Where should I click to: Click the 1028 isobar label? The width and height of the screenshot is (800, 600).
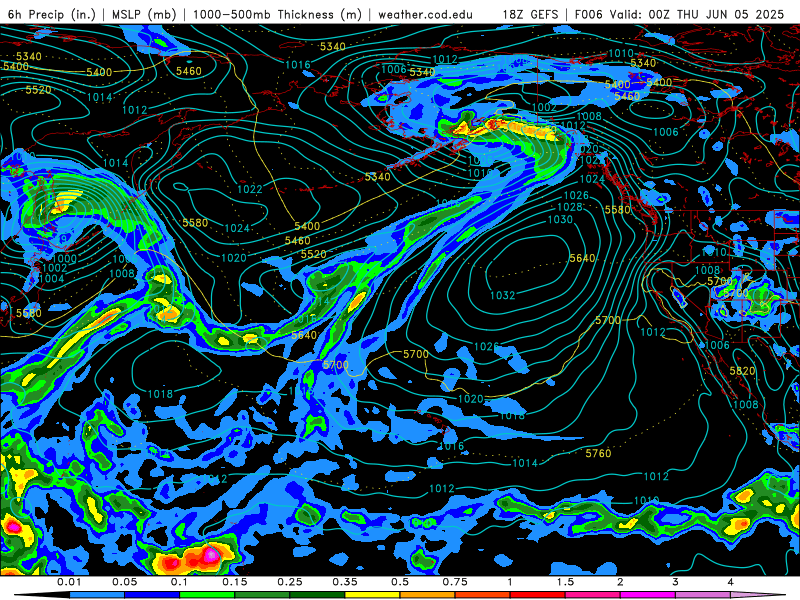pos(569,207)
